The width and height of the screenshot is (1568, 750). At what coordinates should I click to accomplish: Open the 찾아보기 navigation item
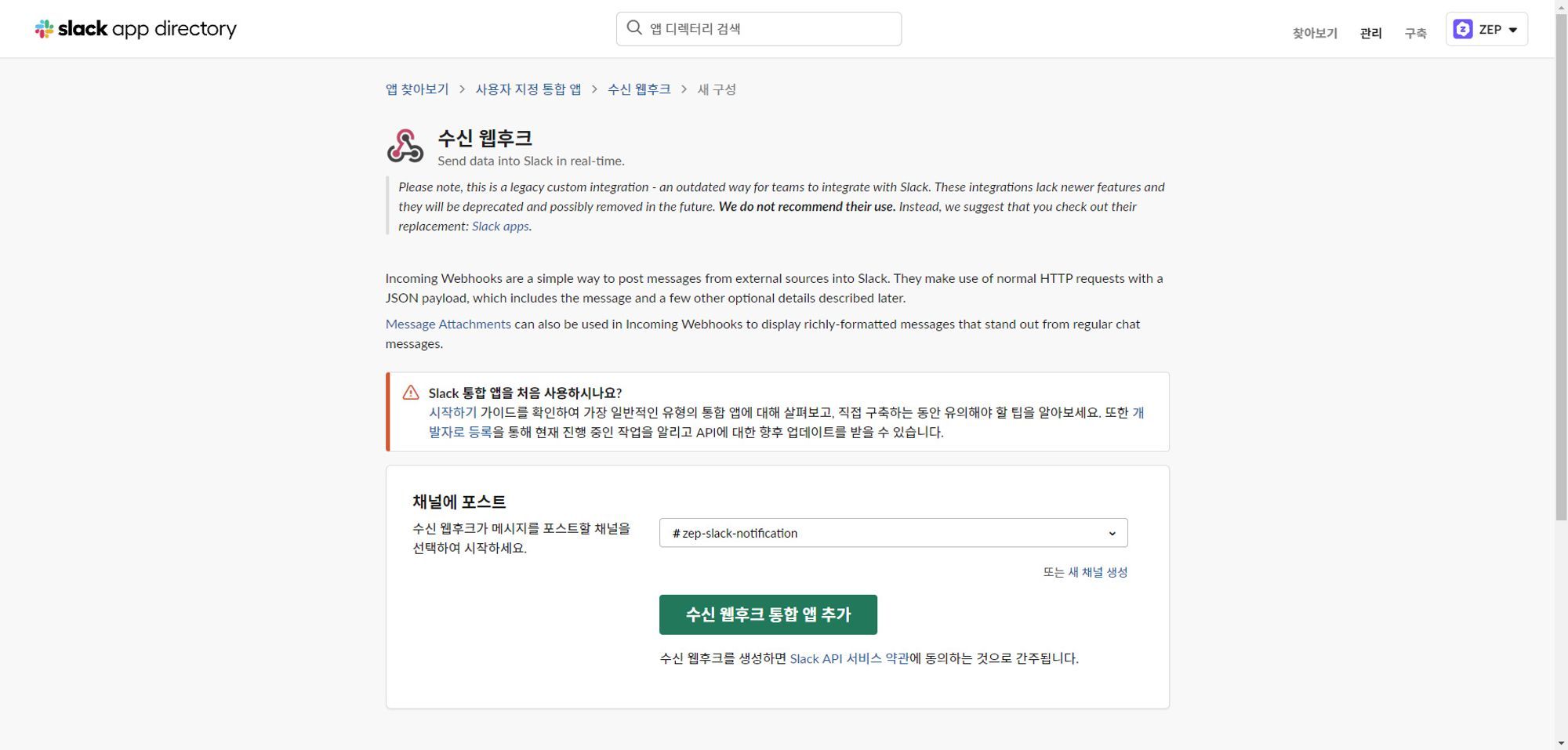(1314, 33)
